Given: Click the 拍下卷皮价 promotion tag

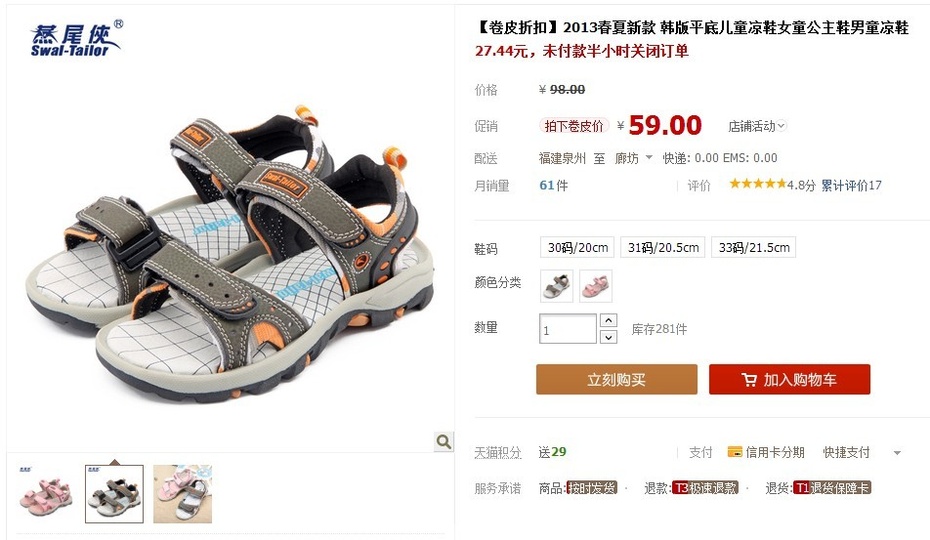Looking at the screenshot, I should click(x=574, y=126).
